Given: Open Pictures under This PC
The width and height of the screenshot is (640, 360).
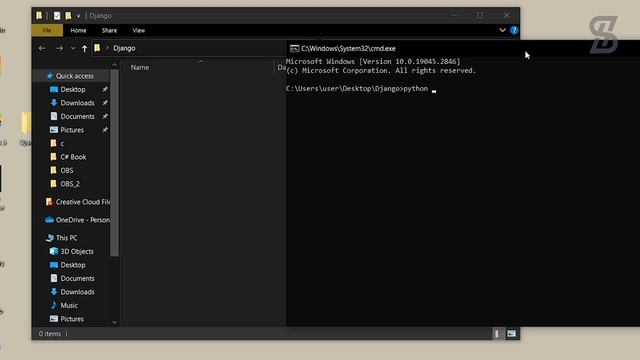Looking at the screenshot, I should tap(72, 319).
